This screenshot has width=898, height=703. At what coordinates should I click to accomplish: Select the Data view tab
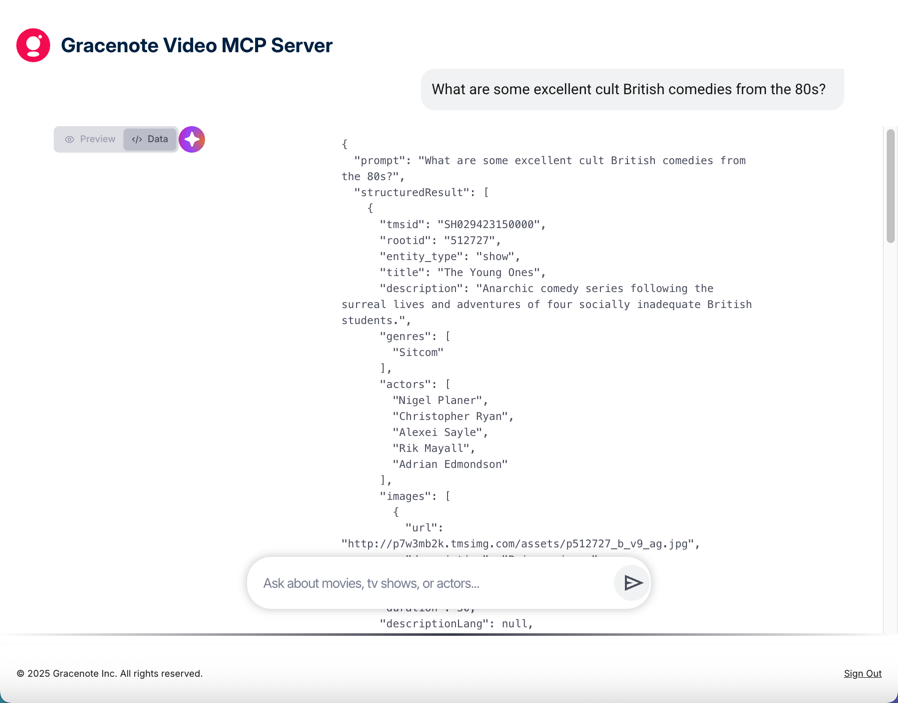[x=150, y=139]
